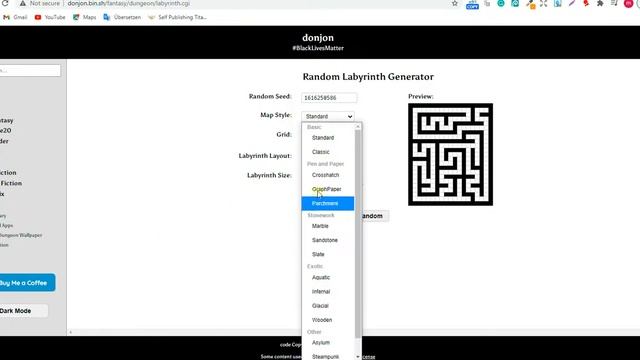This screenshot has height=360, width=640.
Task: Click the purple pen extension icon
Action: [x=572, y=3]
